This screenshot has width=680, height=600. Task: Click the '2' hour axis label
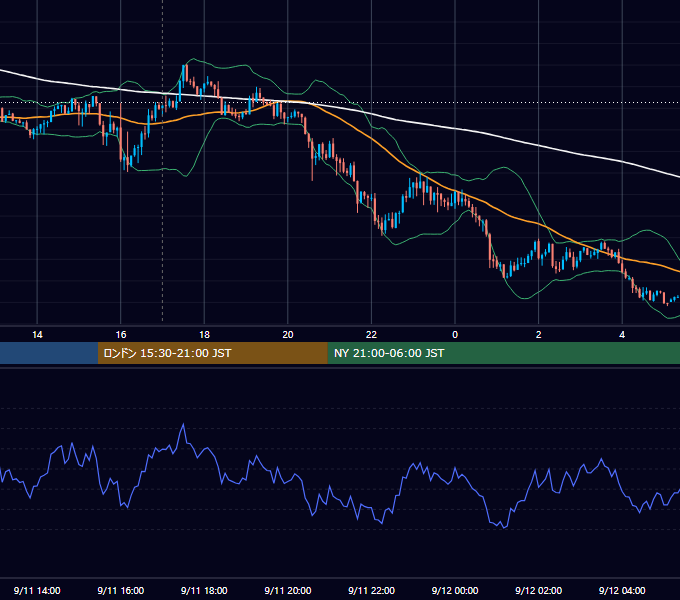click(539, 335)
